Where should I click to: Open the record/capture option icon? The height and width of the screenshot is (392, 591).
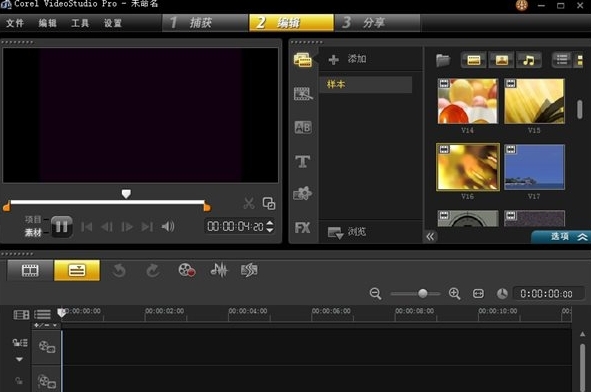[187, 270]
